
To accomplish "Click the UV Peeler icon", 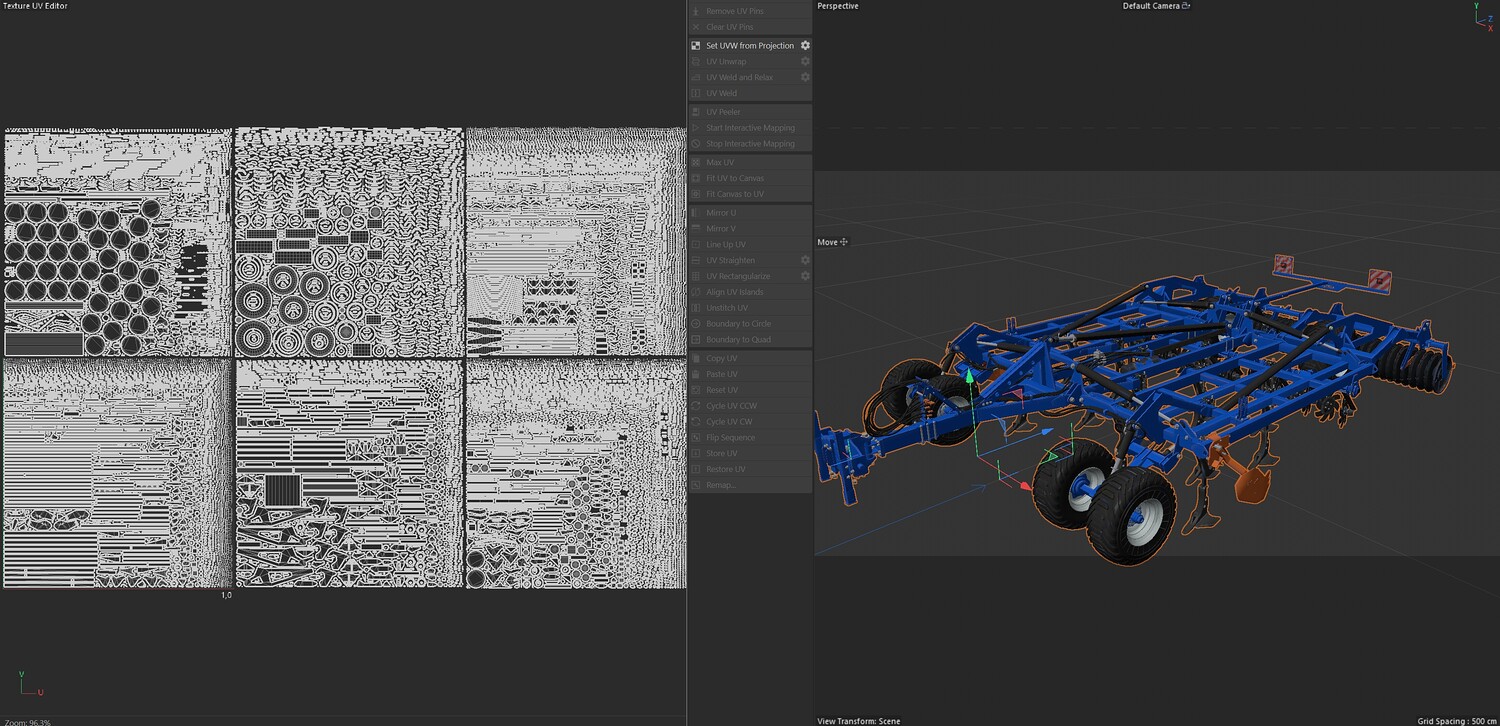I will coord(696,112).
